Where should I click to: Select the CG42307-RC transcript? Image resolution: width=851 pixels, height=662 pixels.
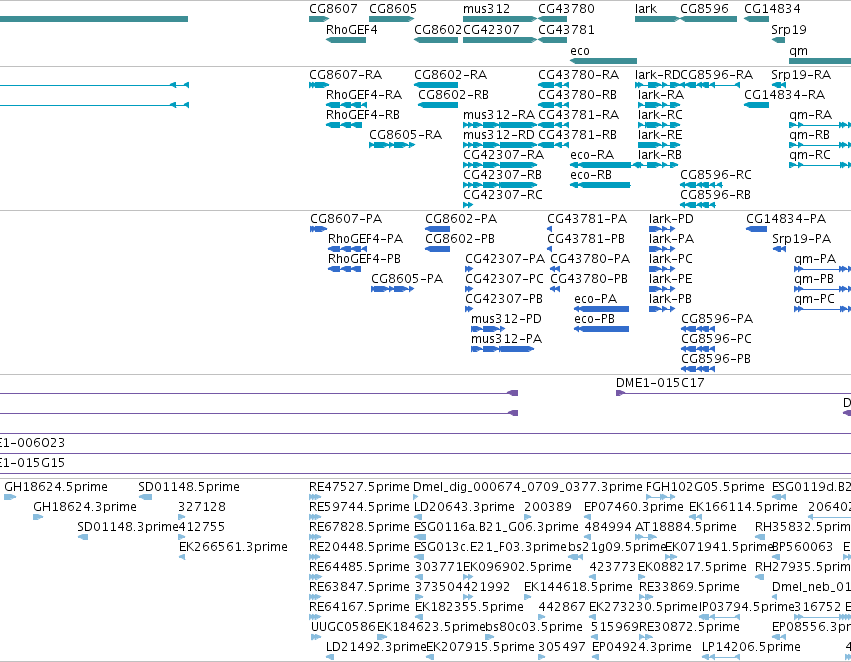(468, 205)
